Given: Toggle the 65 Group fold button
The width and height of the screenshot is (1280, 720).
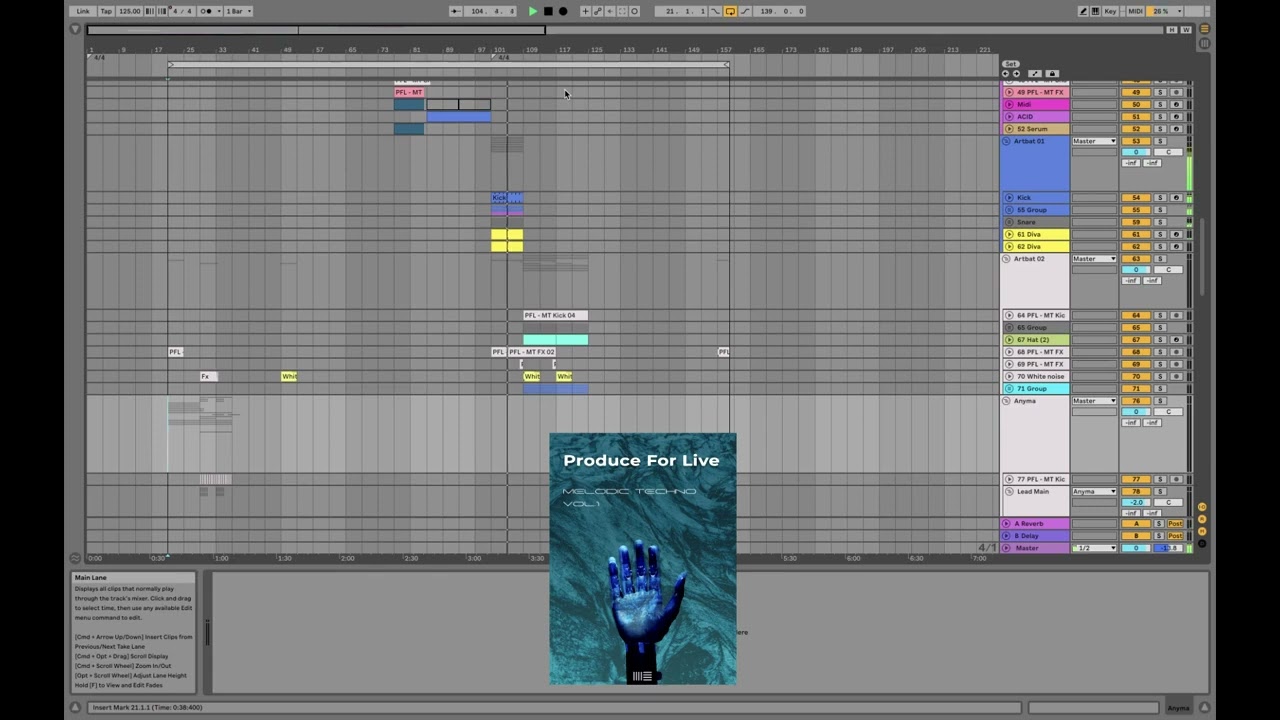Looking at the screenshot, I should [x=1007, y=327].
